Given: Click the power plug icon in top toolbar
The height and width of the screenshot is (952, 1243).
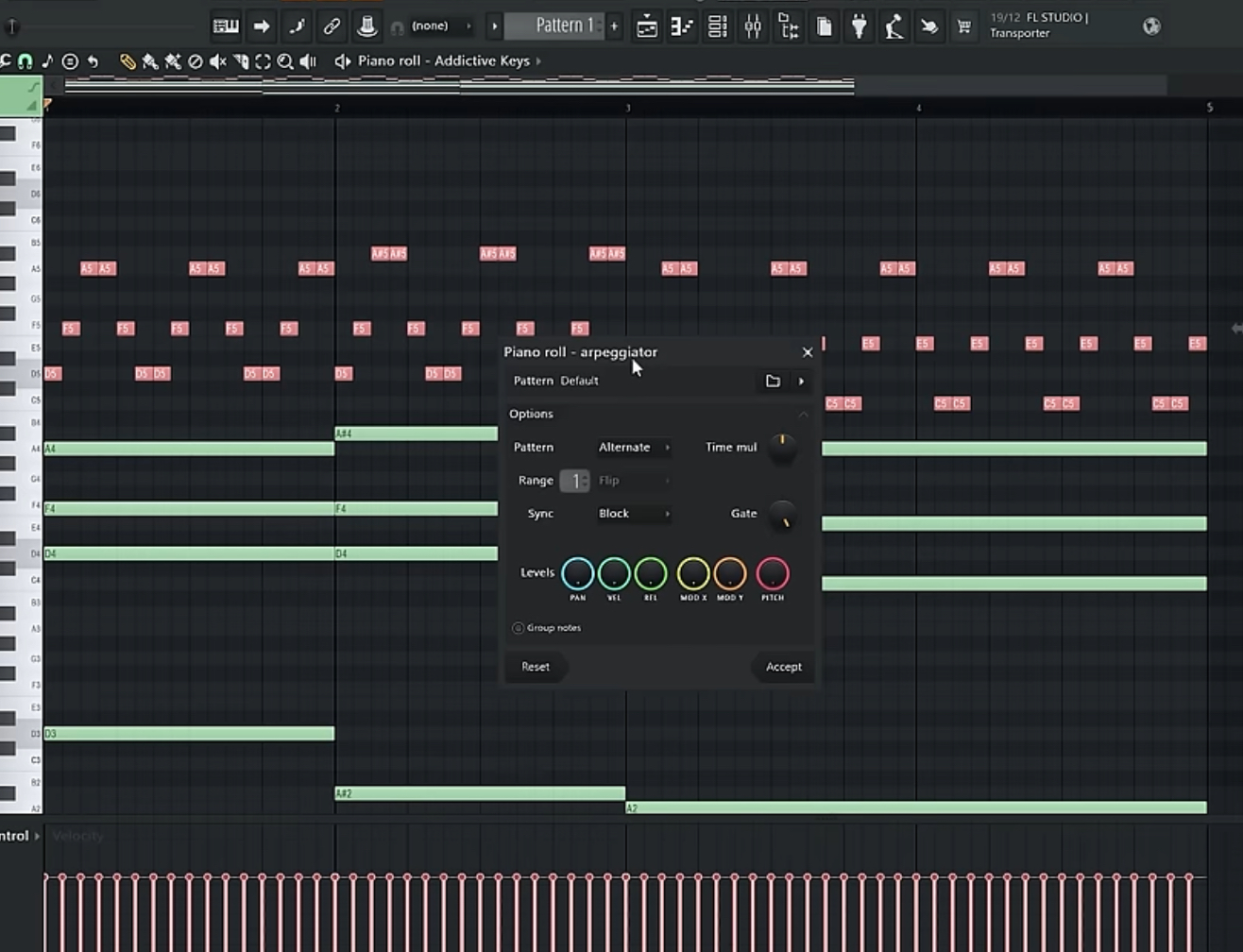Looking at the screenshot, I should coord(859,26).
